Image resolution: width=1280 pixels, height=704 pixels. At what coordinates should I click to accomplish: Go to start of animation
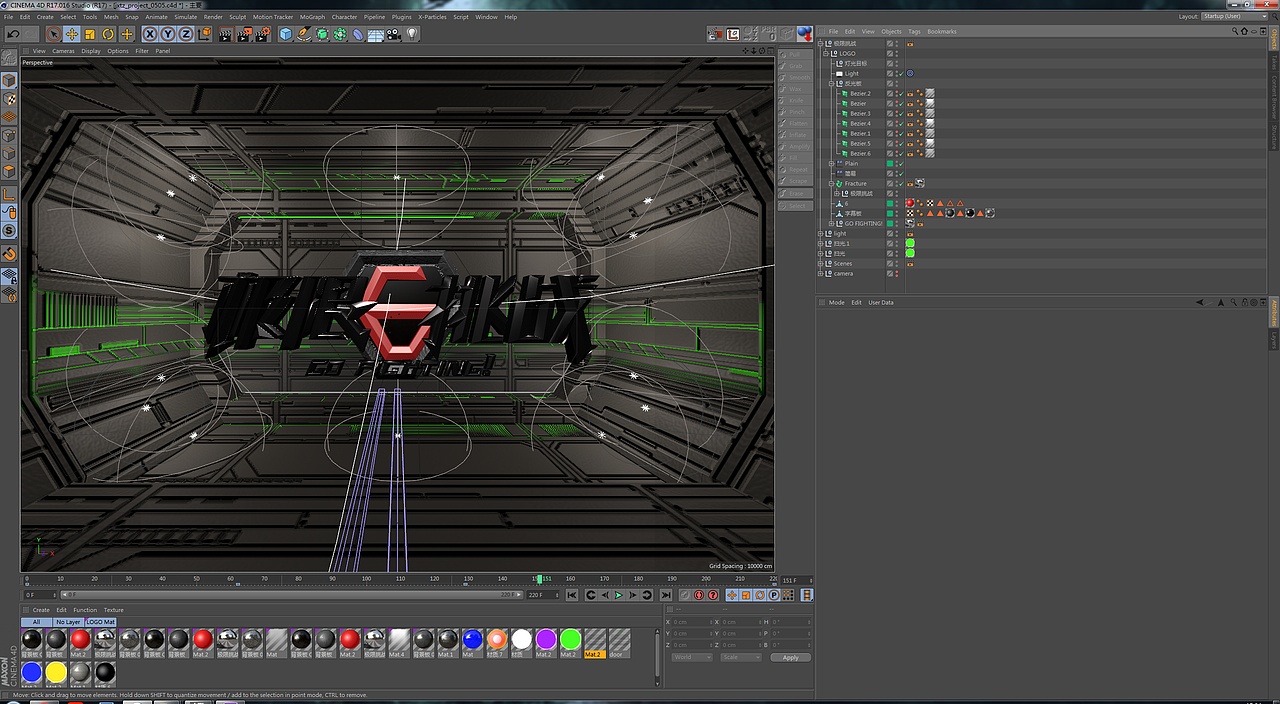click(572, 595)
